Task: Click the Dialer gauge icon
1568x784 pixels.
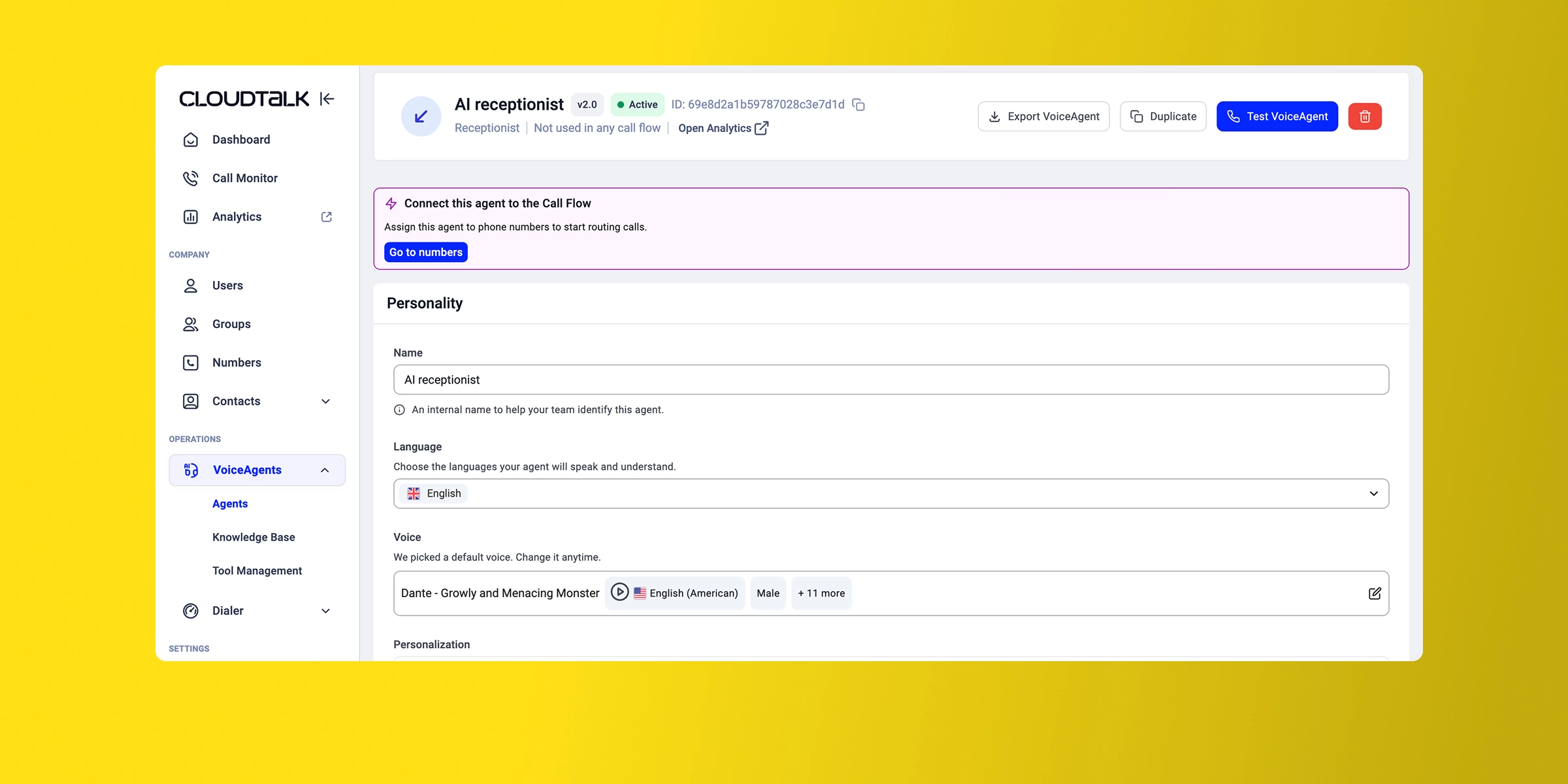Action: tap(191, 611)
